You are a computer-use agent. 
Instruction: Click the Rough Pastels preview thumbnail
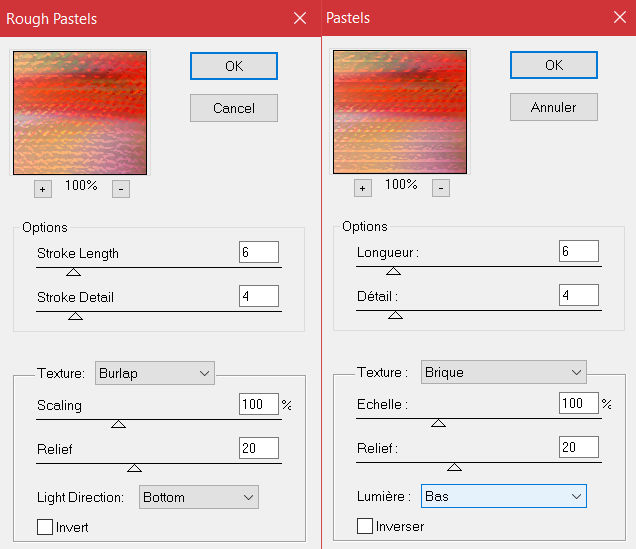click(x=80, y=113)
